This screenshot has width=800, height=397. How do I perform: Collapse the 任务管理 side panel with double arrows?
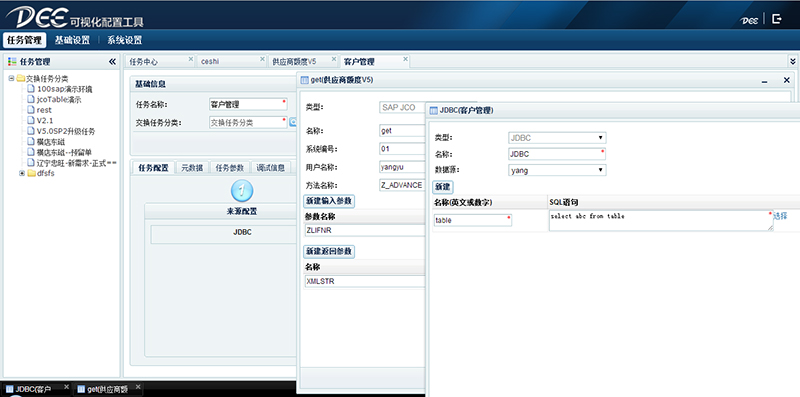click(x=112, y=62)
